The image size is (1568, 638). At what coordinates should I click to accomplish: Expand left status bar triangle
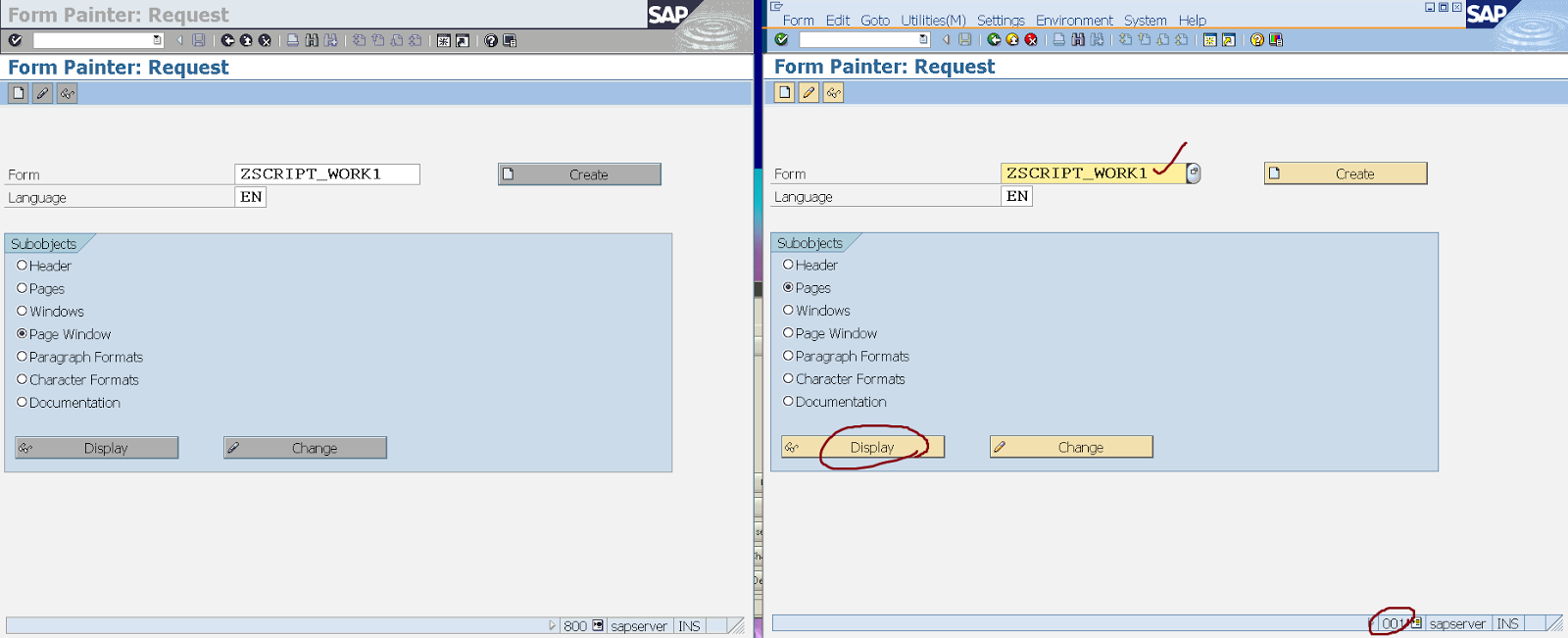click(552, 625)
